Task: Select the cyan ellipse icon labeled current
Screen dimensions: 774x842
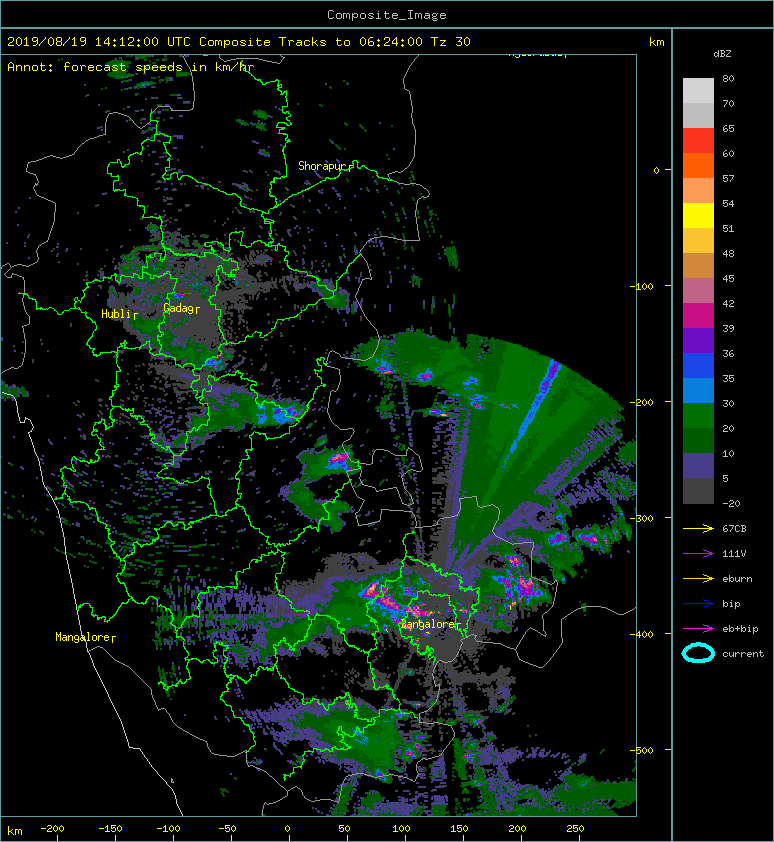Action: click(698, 654)
